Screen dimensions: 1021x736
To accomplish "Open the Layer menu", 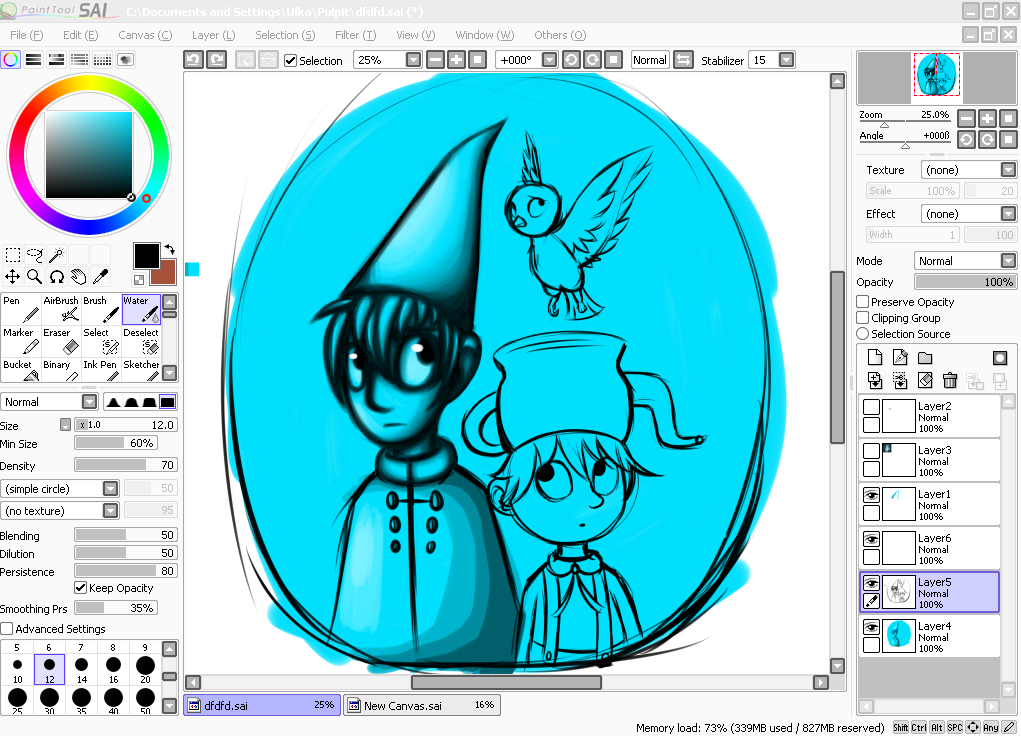I will pyautogui.click(x=214, y=35).
